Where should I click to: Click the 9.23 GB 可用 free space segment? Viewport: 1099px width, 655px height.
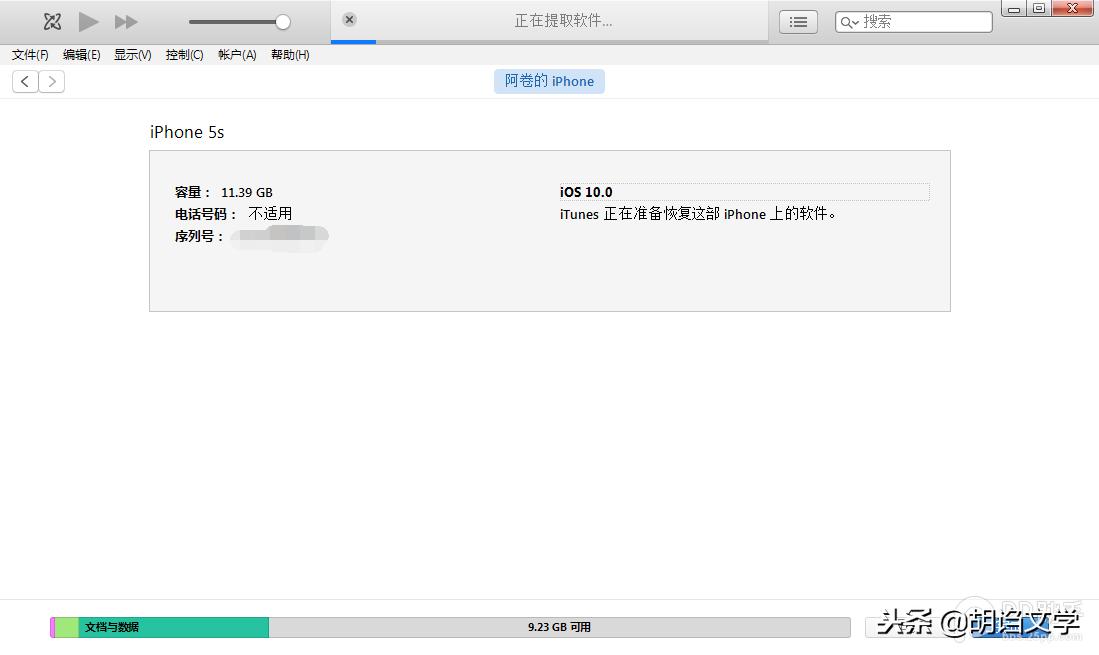559,627
